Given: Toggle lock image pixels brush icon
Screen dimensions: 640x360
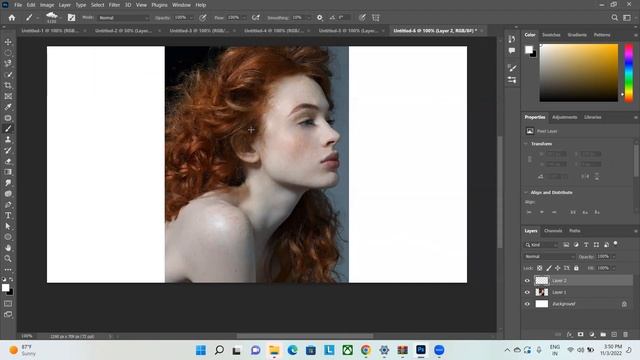Looking at the screenshot, I should point(549,268).
